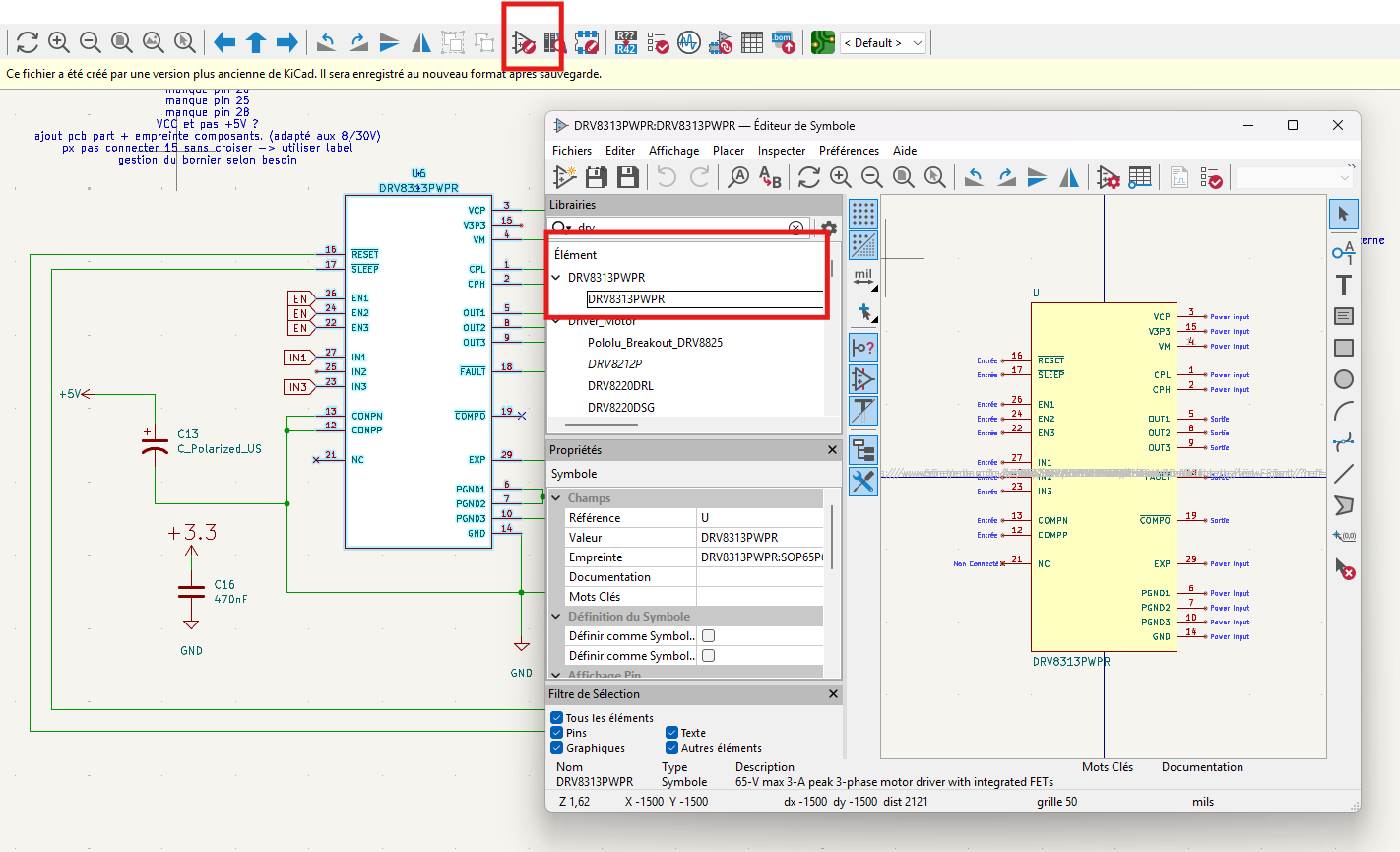Open the Préférences menu
This screenshot has height=852, width=1400.
coord(849,151)
